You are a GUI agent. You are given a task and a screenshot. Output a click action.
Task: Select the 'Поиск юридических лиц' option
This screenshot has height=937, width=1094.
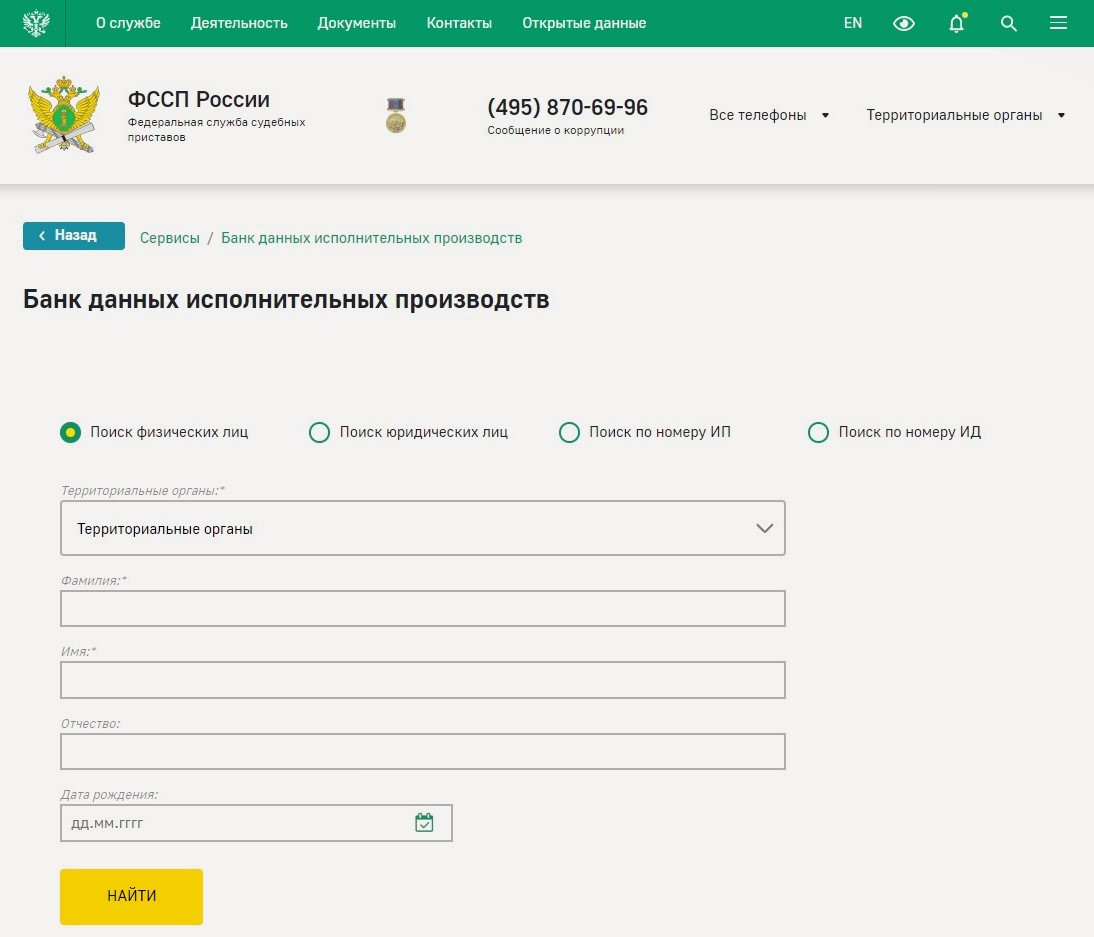coord(320,432)
